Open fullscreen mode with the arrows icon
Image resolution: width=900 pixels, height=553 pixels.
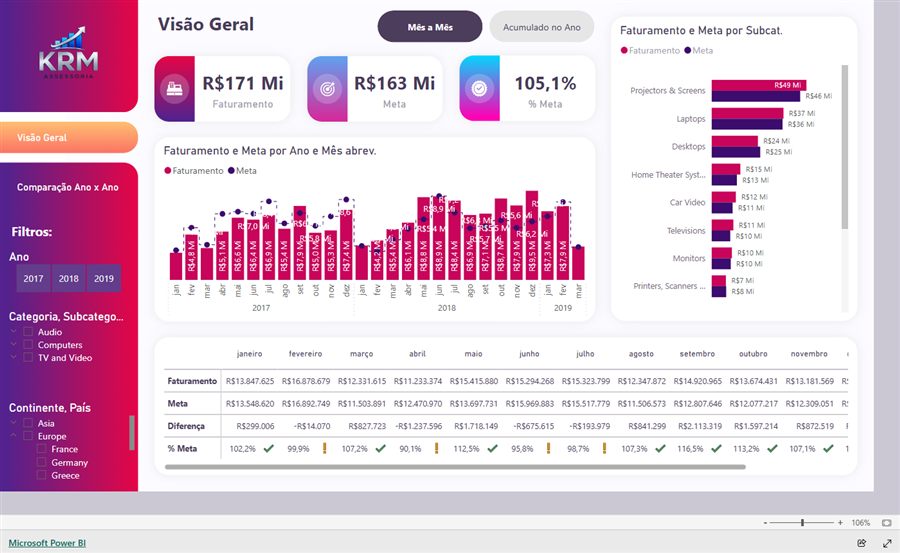coord(887,543)
